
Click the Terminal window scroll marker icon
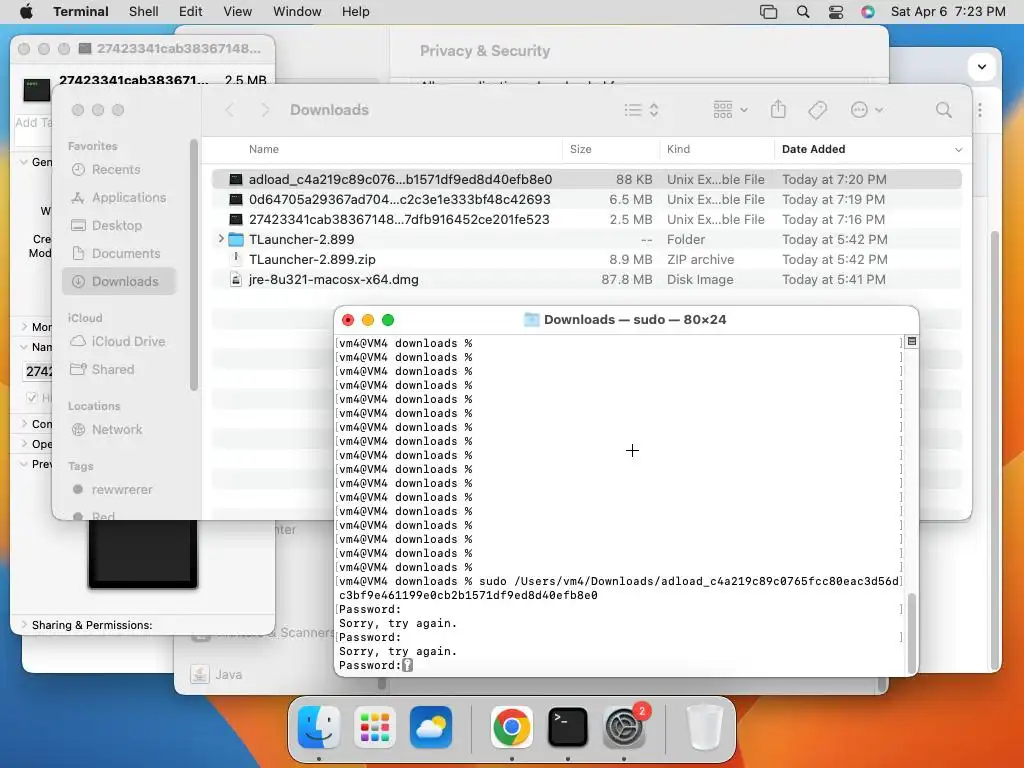[x=912, y=342]
